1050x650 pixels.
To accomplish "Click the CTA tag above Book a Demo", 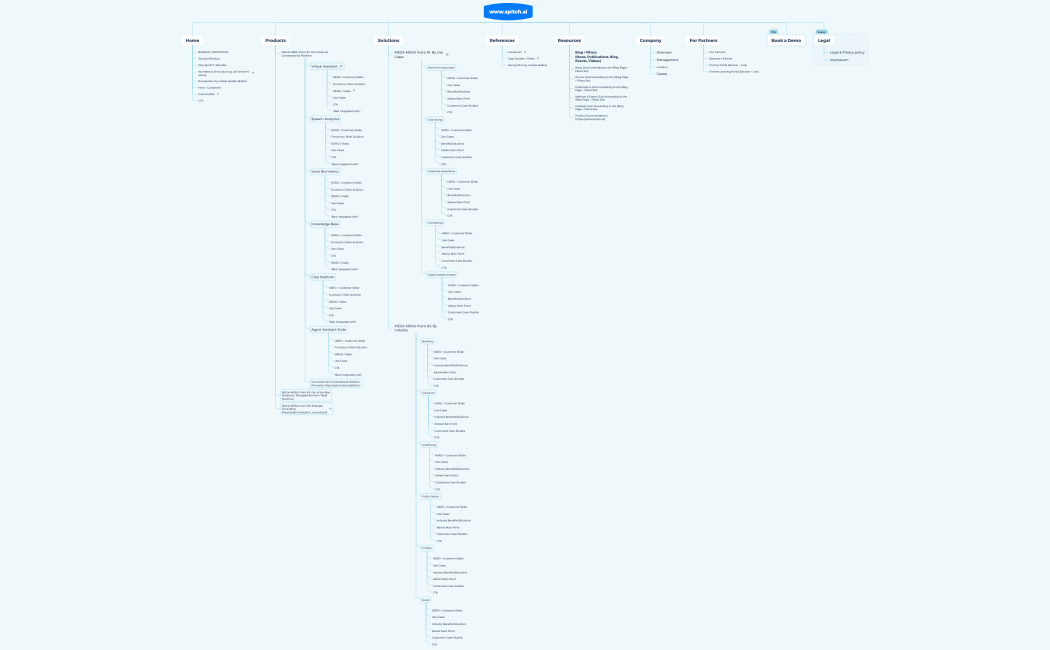I will pos(773,32).
